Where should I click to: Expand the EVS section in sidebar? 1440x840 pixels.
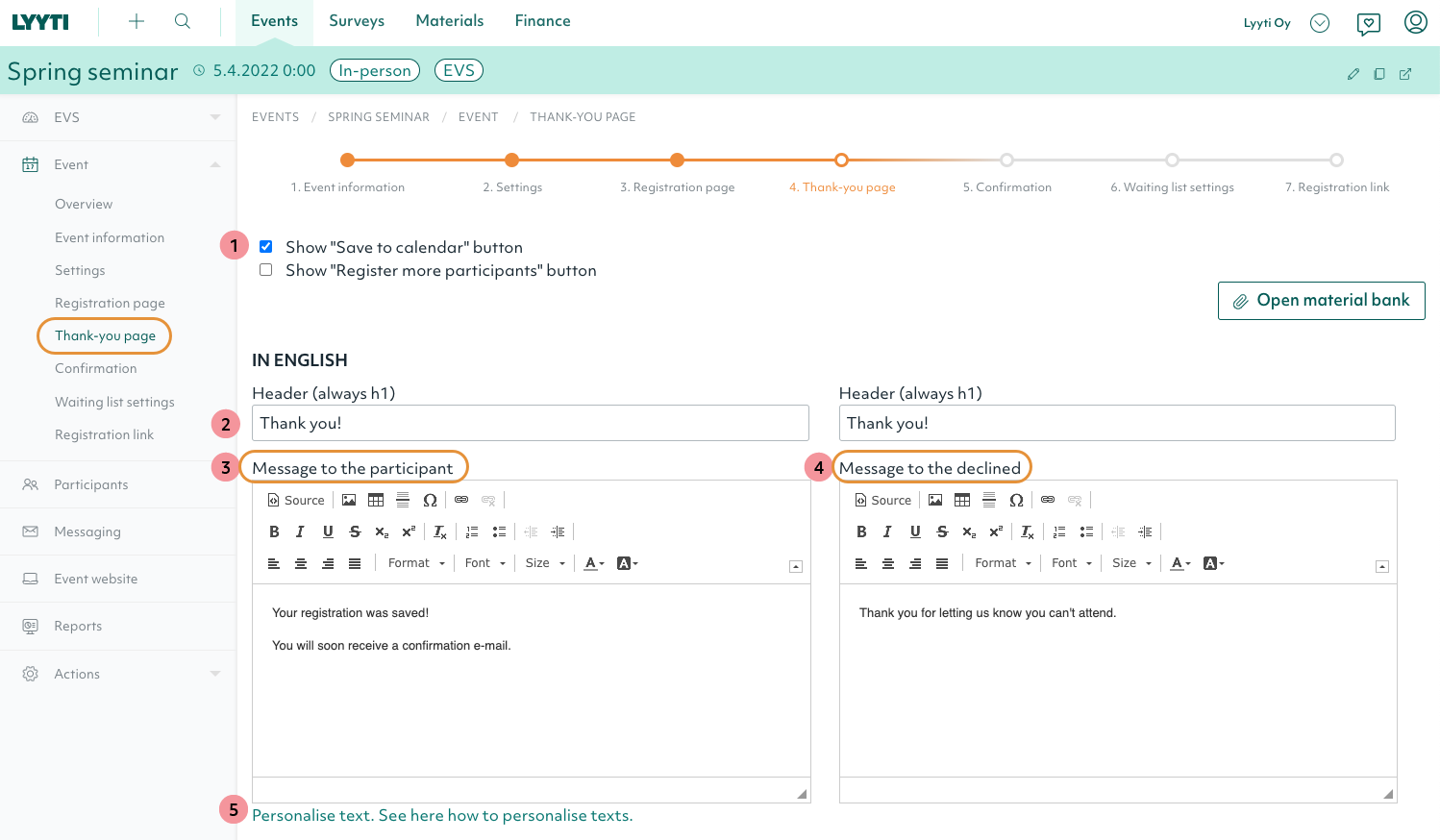click(215, 117)
